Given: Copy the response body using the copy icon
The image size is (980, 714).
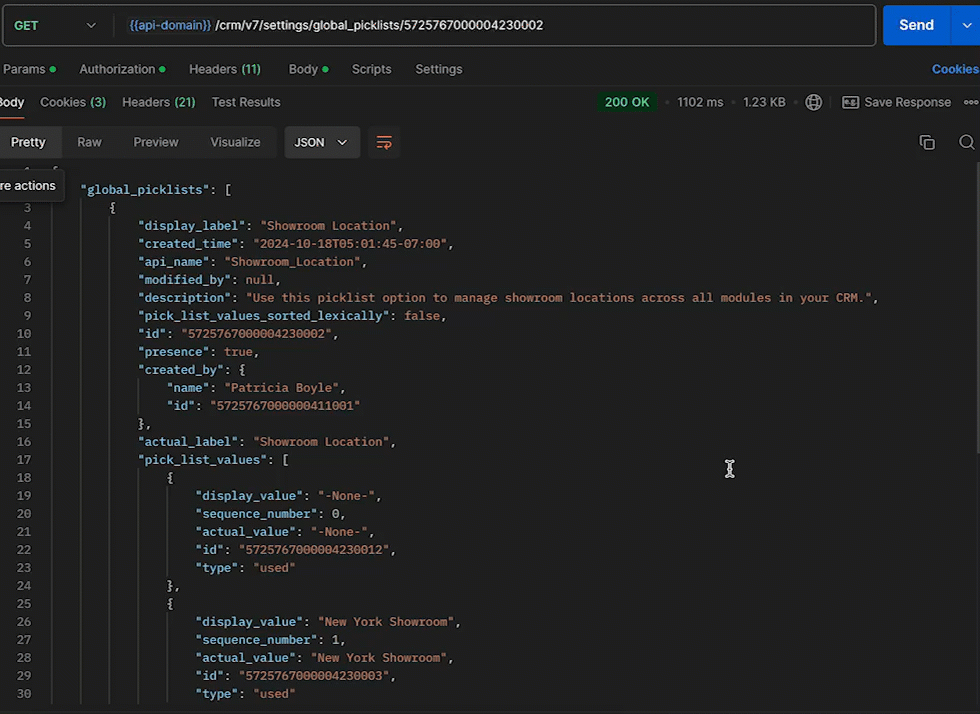Looking at the screenshot, I should coord(927,142).
